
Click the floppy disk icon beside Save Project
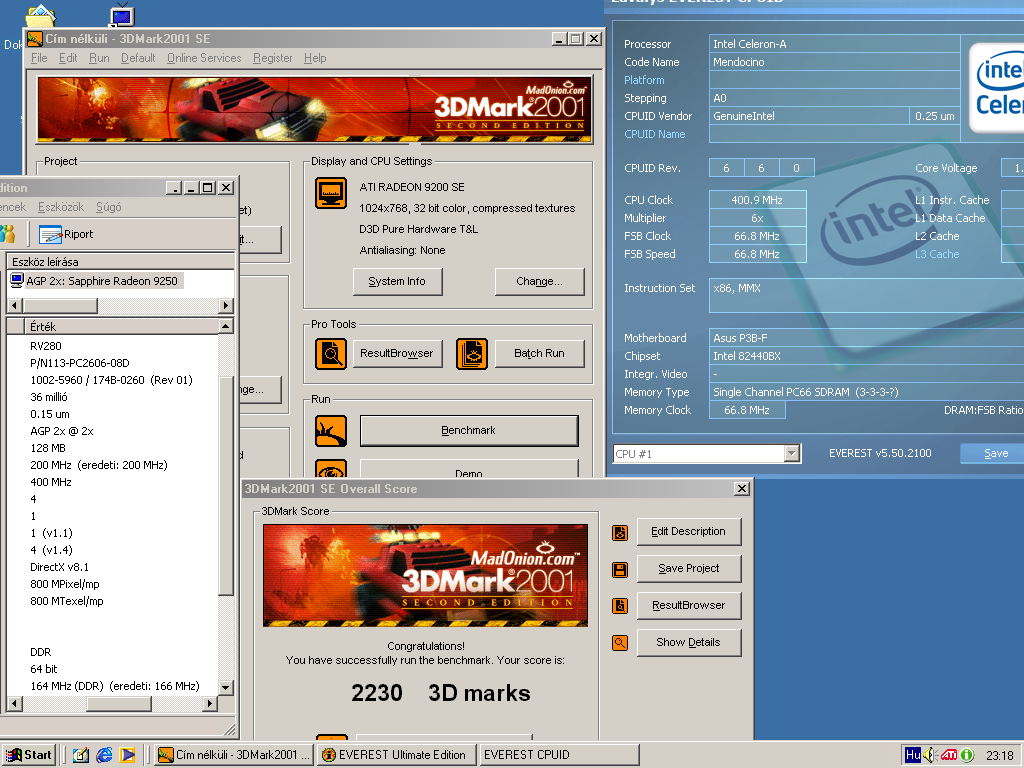click(620, 569)
